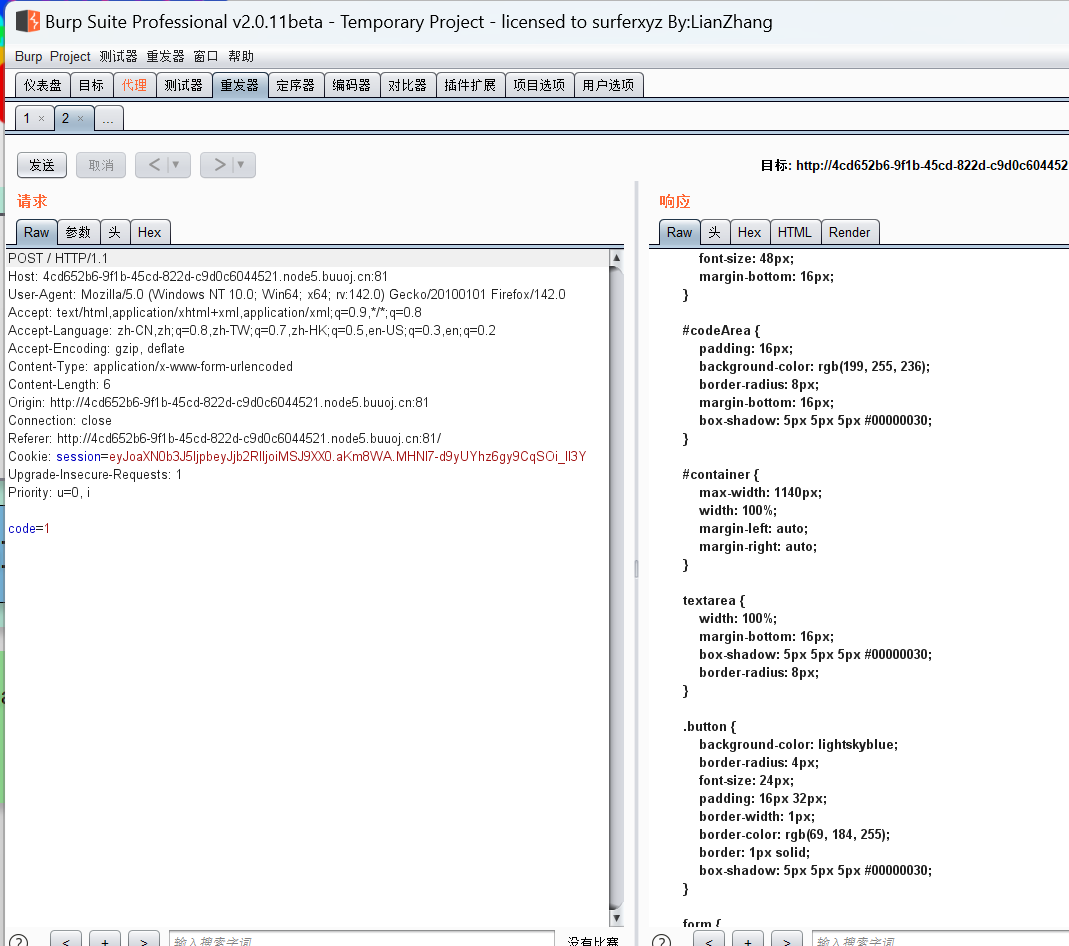The height and width of the screenshot is (946, 1069).
Task: Switch to the 编码器 tab
Action: pyautogui.click(x=352, y=85)
